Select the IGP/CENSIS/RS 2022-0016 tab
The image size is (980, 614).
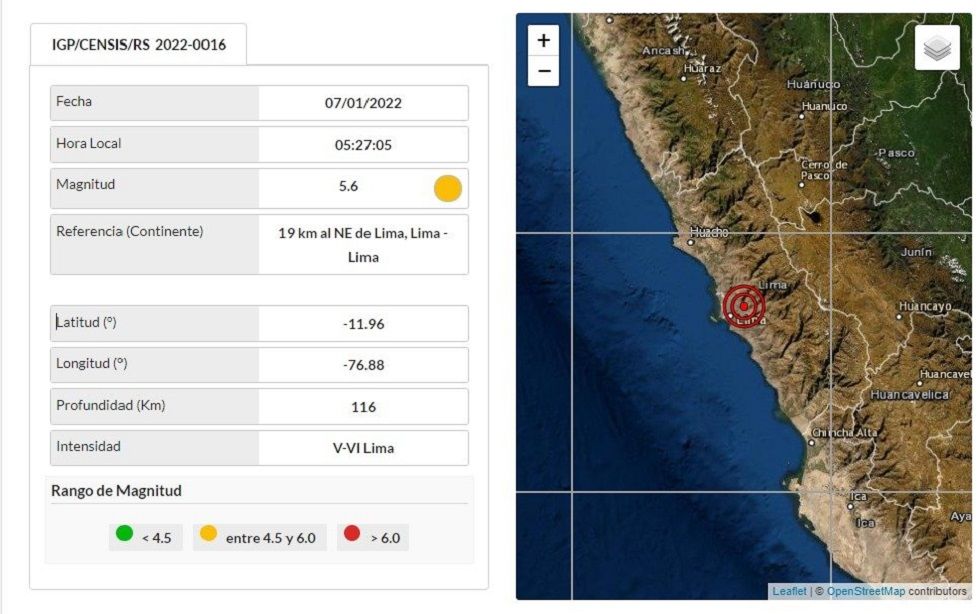click(x=138, y=45)
